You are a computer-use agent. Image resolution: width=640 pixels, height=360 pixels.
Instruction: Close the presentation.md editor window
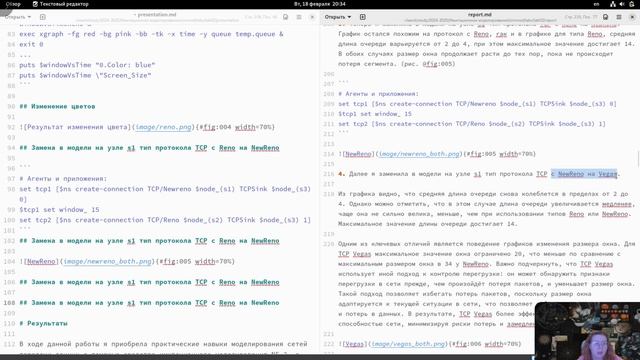(x=312, y=17)
